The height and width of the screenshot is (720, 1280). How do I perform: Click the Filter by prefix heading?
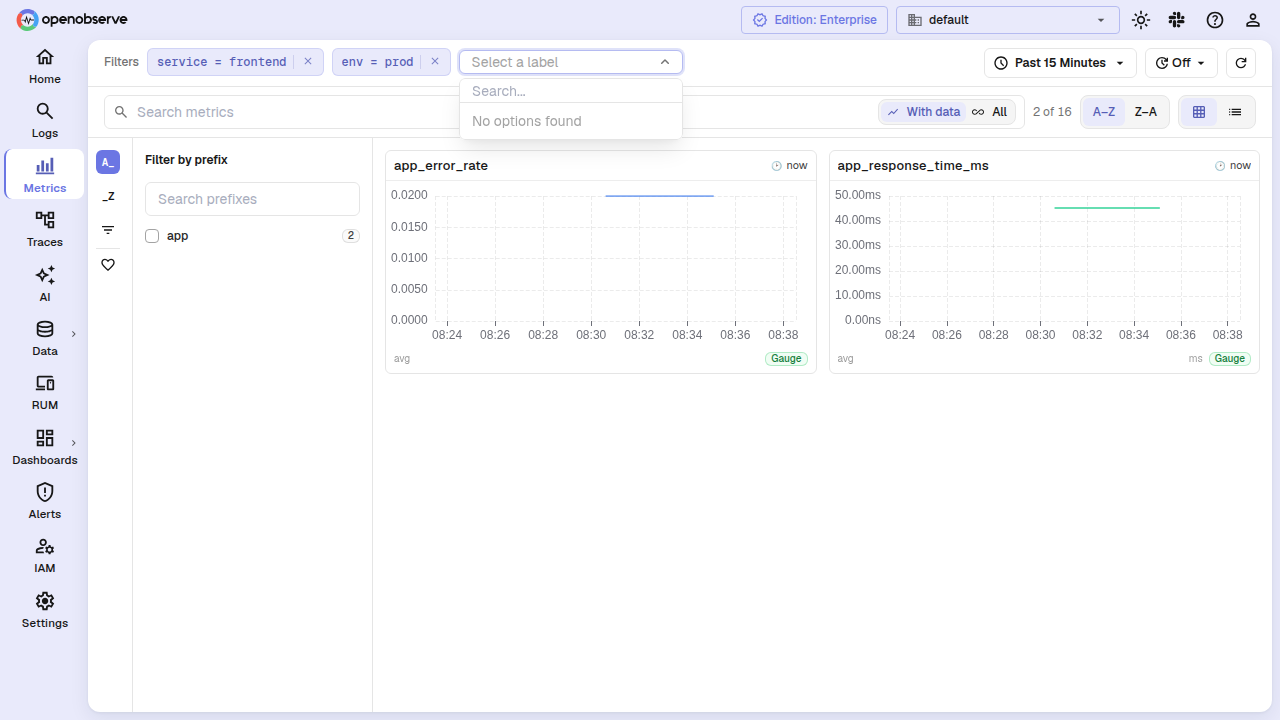[186, 160]
